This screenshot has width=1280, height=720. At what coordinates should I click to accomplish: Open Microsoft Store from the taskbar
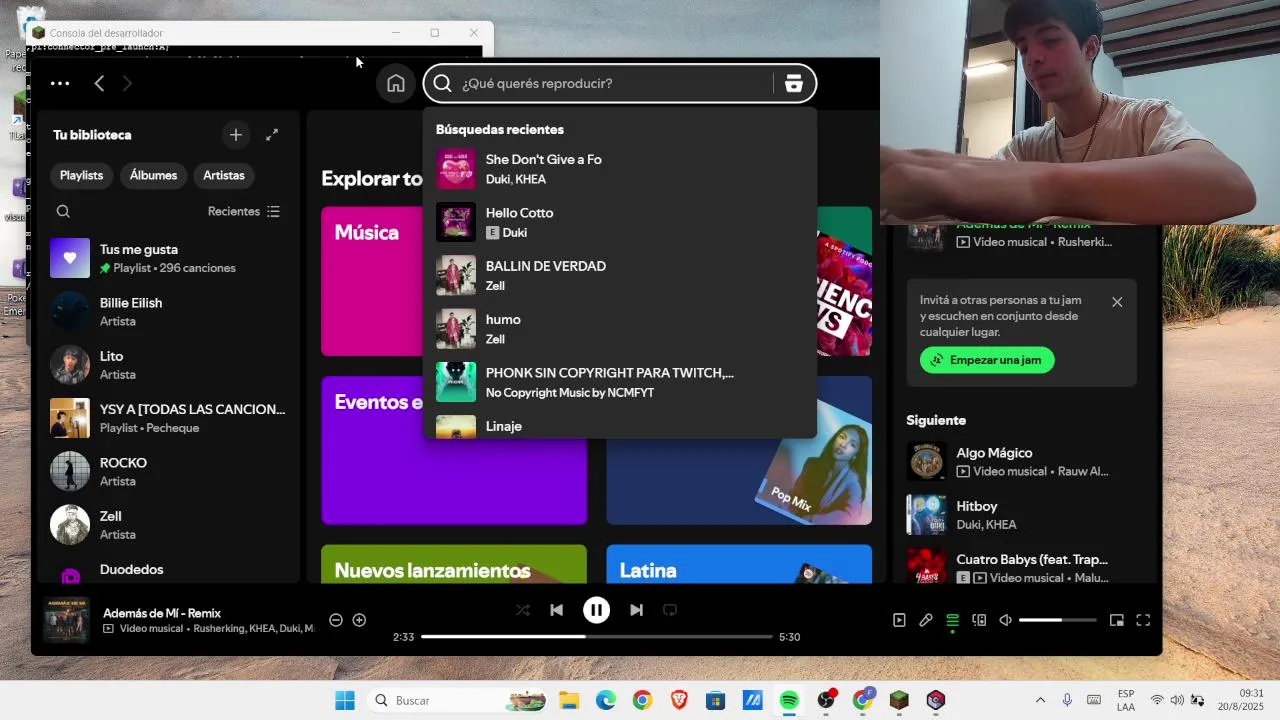click(x=715, y=700)
